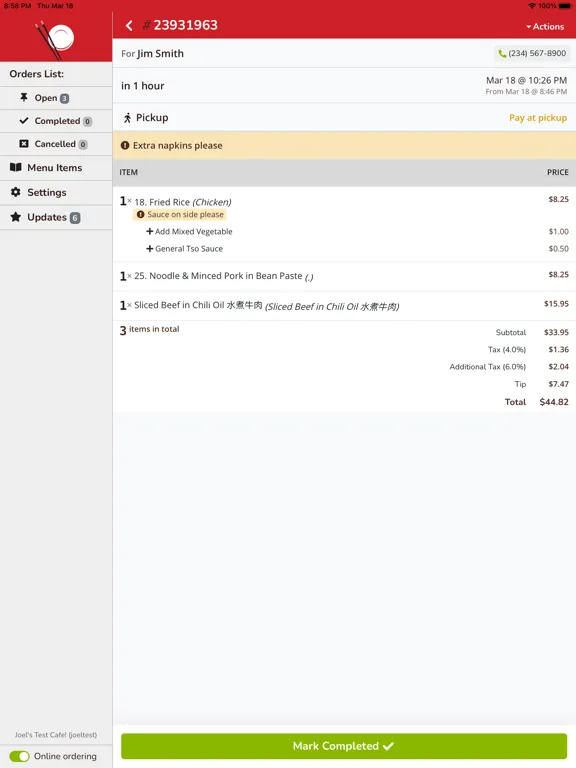Click 'From Mar 18 @ 8:46 PM' text

pos(526,92)
